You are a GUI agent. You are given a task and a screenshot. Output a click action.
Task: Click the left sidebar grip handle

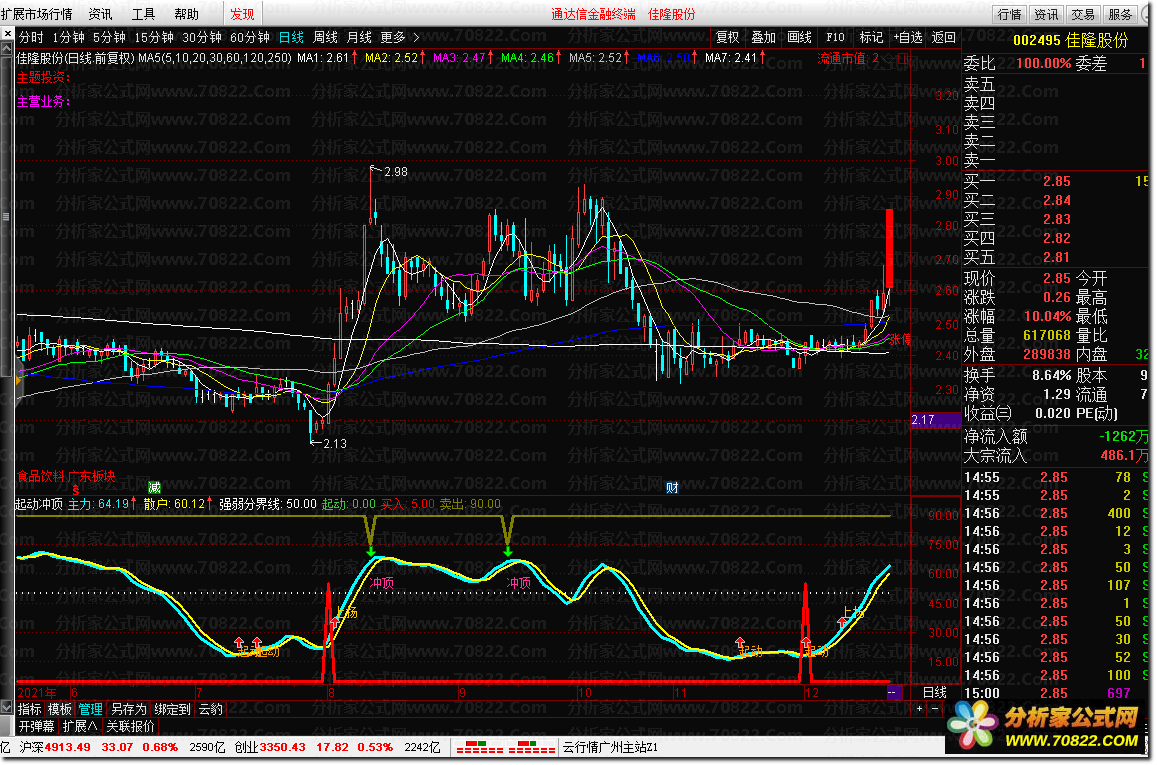(6, 217)
